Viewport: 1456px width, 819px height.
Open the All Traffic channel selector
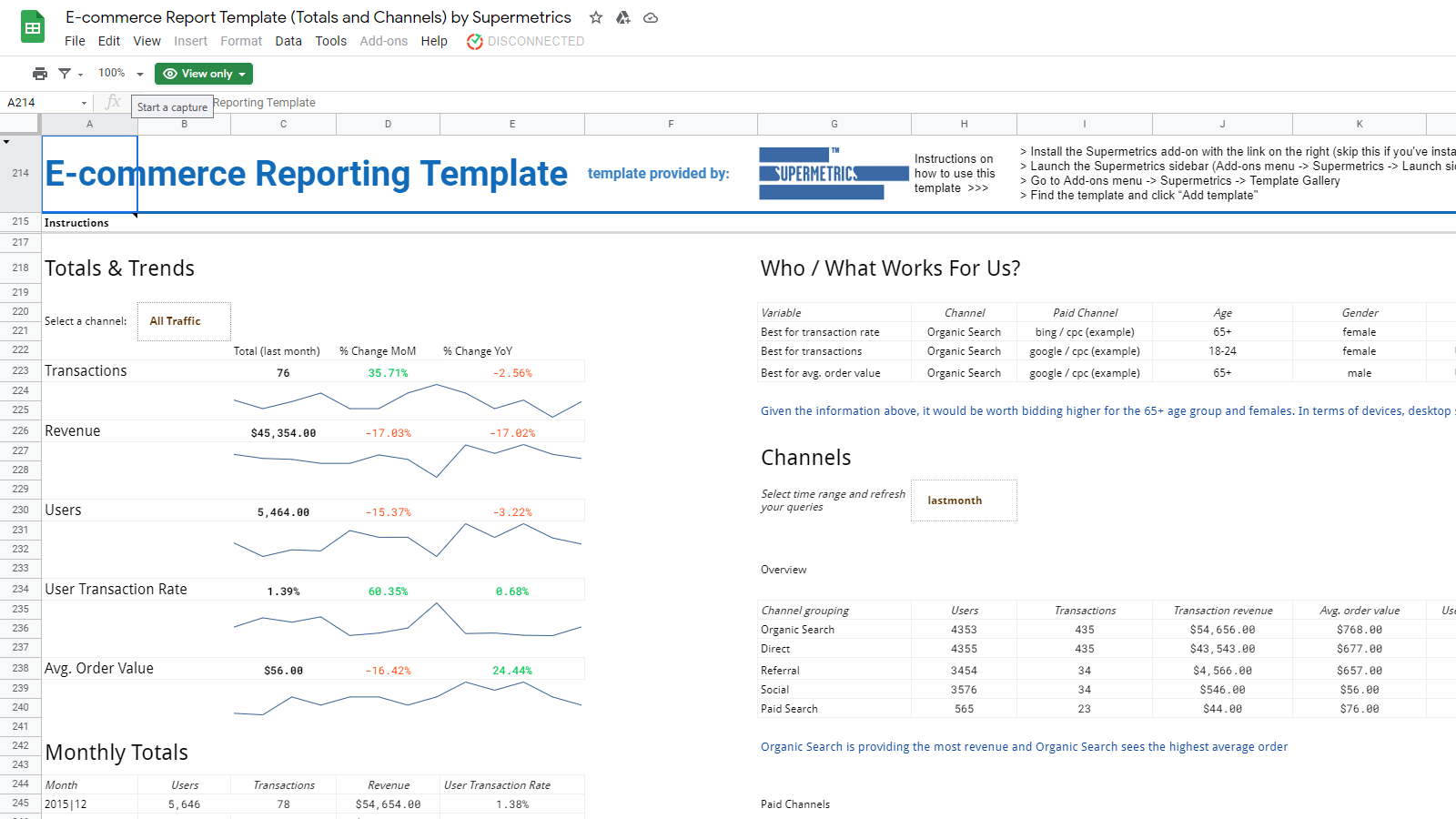(184, 320)
